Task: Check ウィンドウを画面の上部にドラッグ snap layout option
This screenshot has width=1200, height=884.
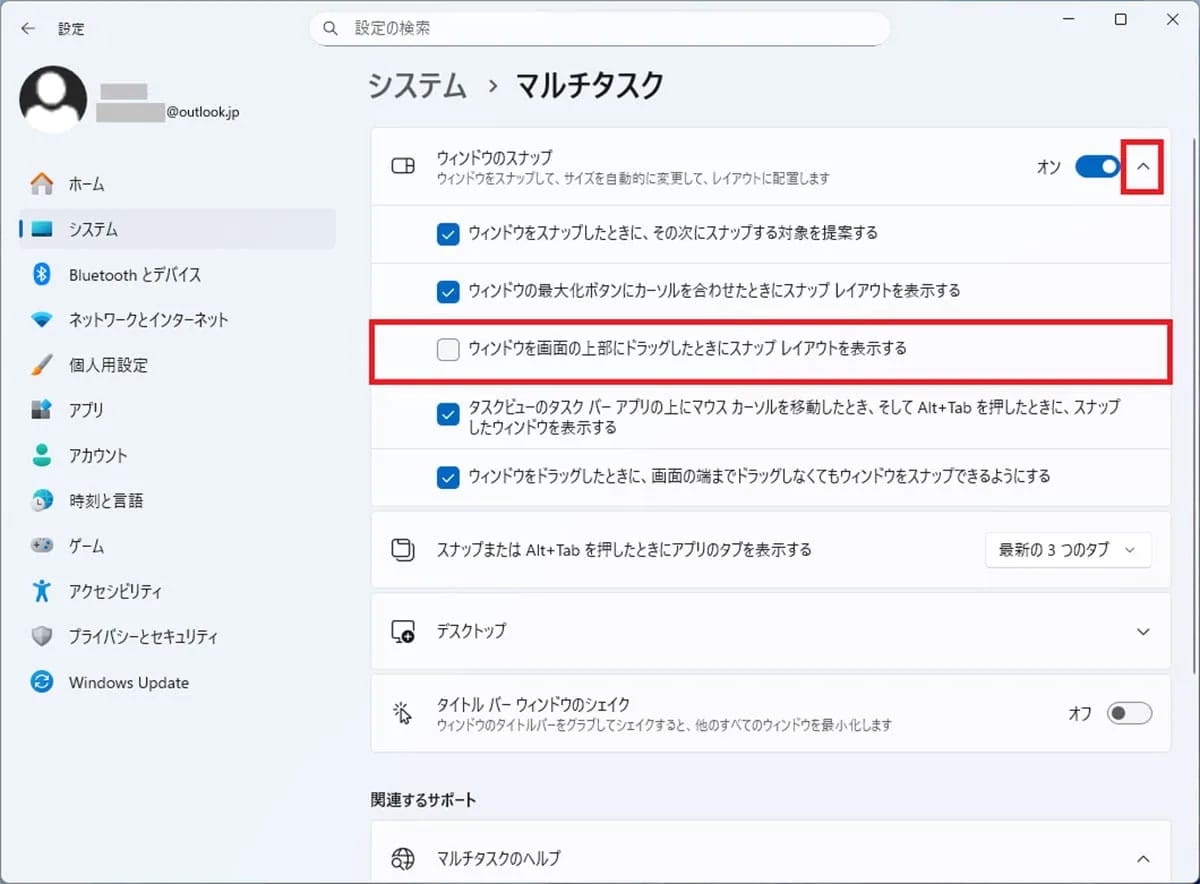Action: coord(448,349)
